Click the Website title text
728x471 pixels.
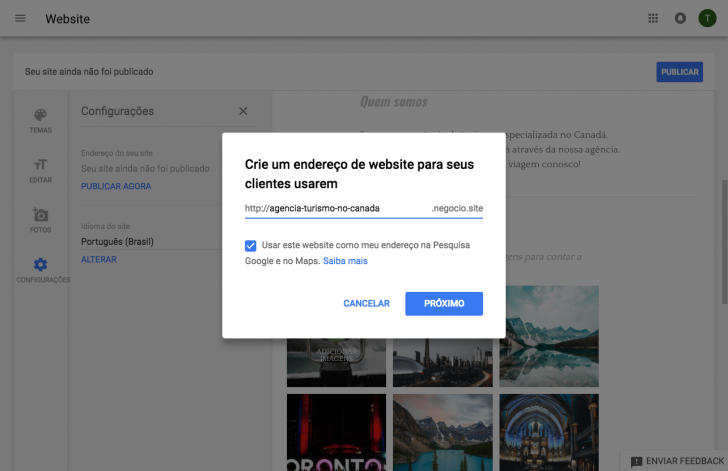[67, 19]
